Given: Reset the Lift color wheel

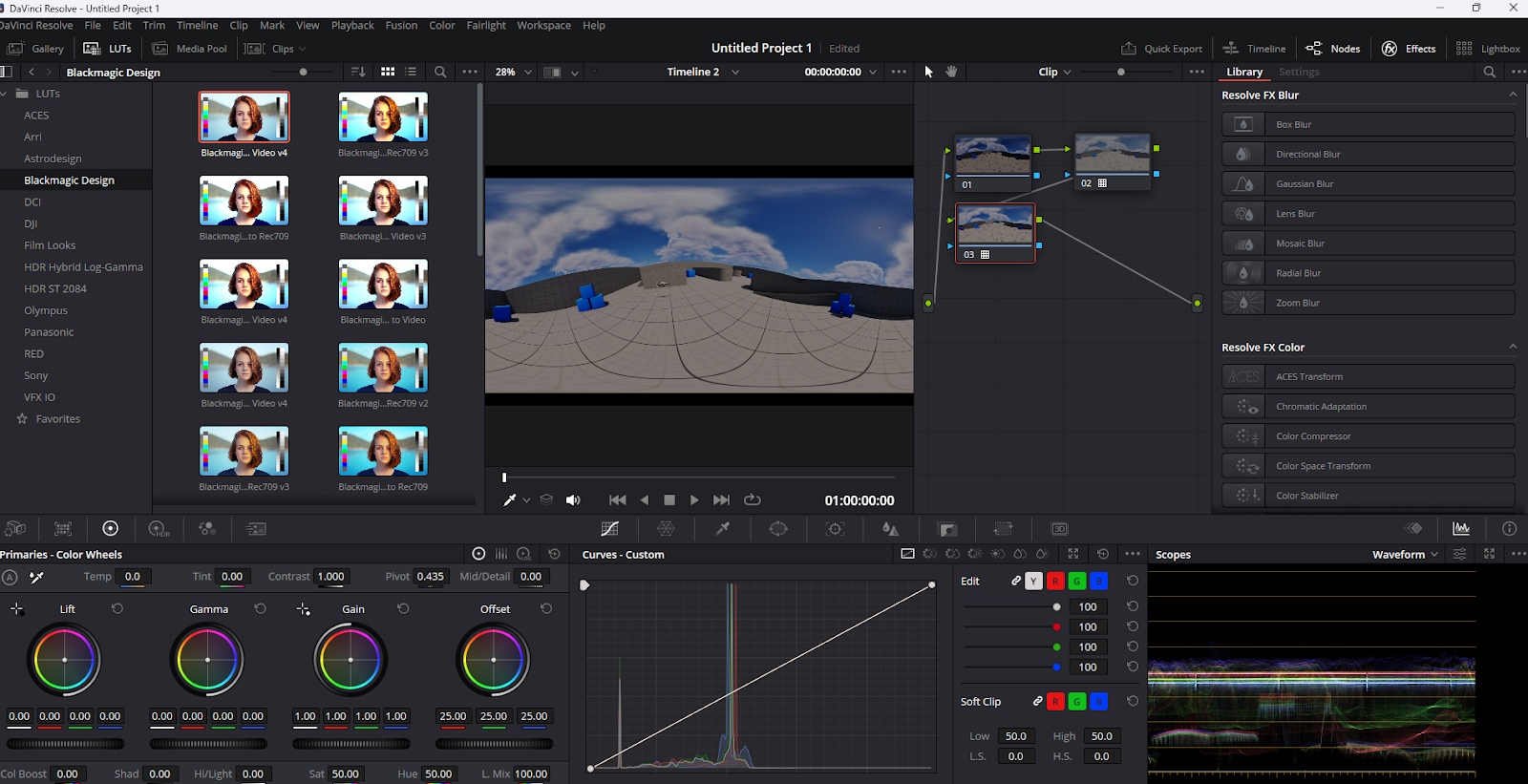Looking at the screenshot, I should (117, 608).
